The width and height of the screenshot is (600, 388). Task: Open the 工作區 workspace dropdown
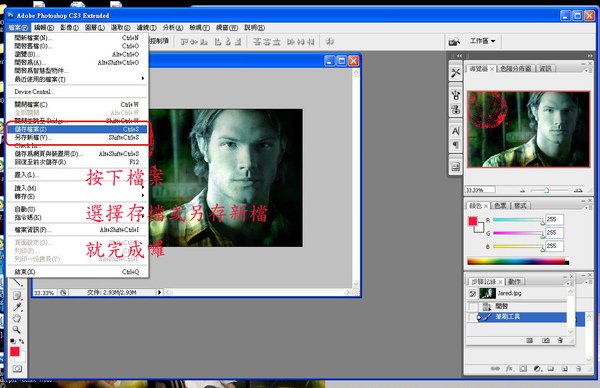click(x=483, y=41)
